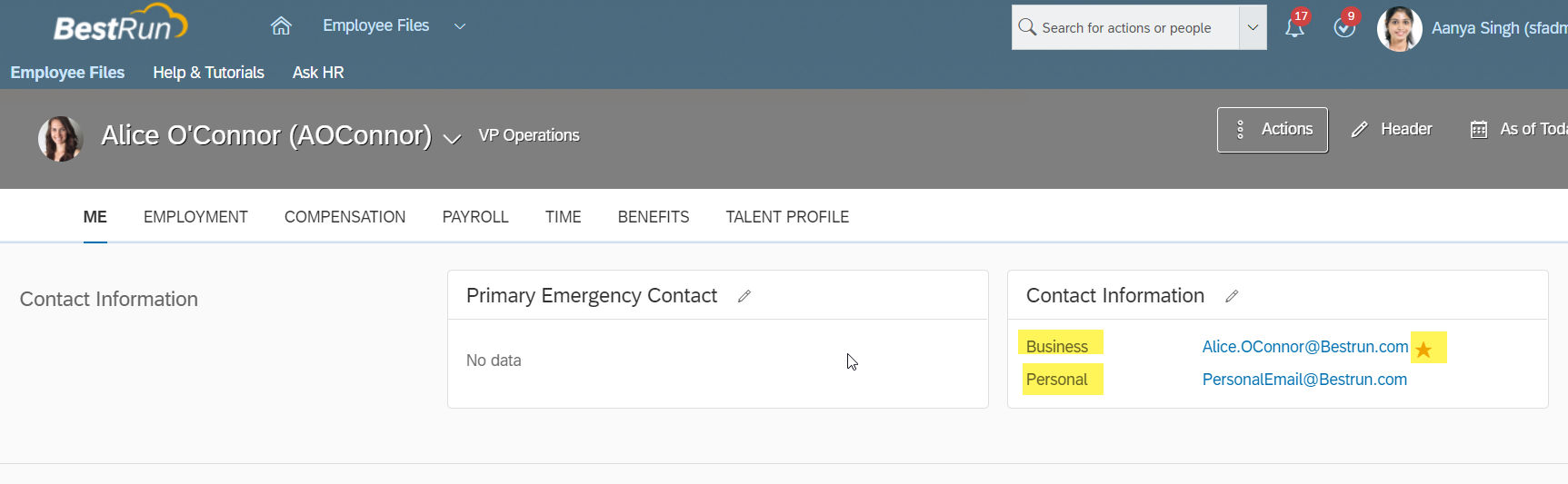Screen dimensions: 1568x484
Task: Open the Actions menu button
Action: (x=1273, y=130)
